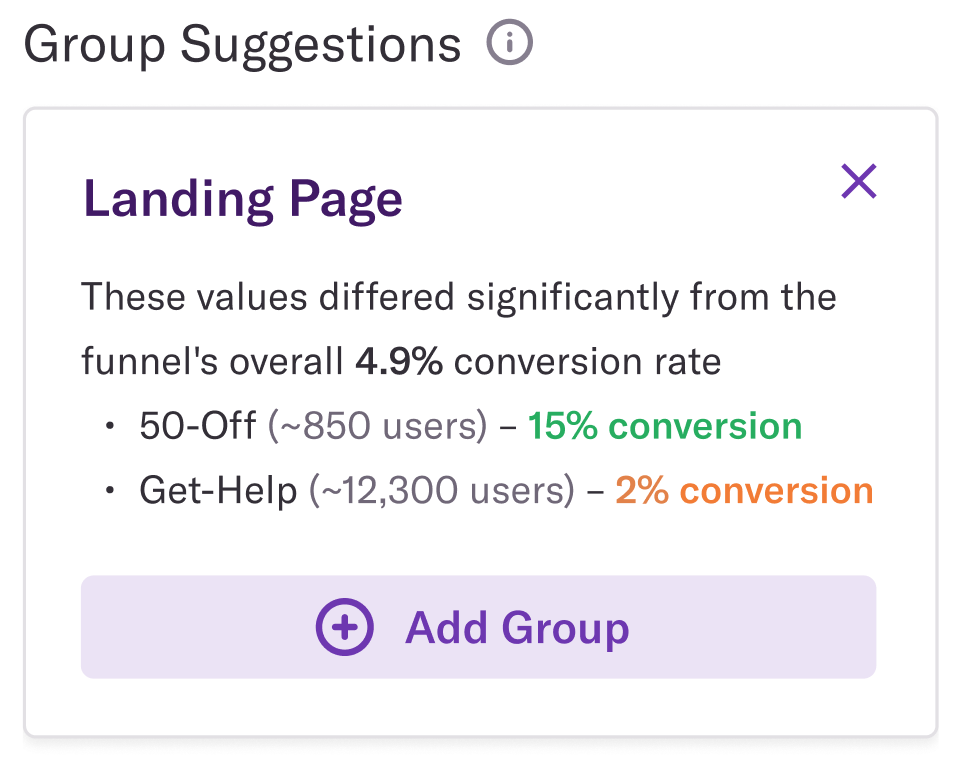Screen dimensions: 962x768
Task: Click the plus icon in Add Group
Action: pyautogui.click(x=345, y=628)
